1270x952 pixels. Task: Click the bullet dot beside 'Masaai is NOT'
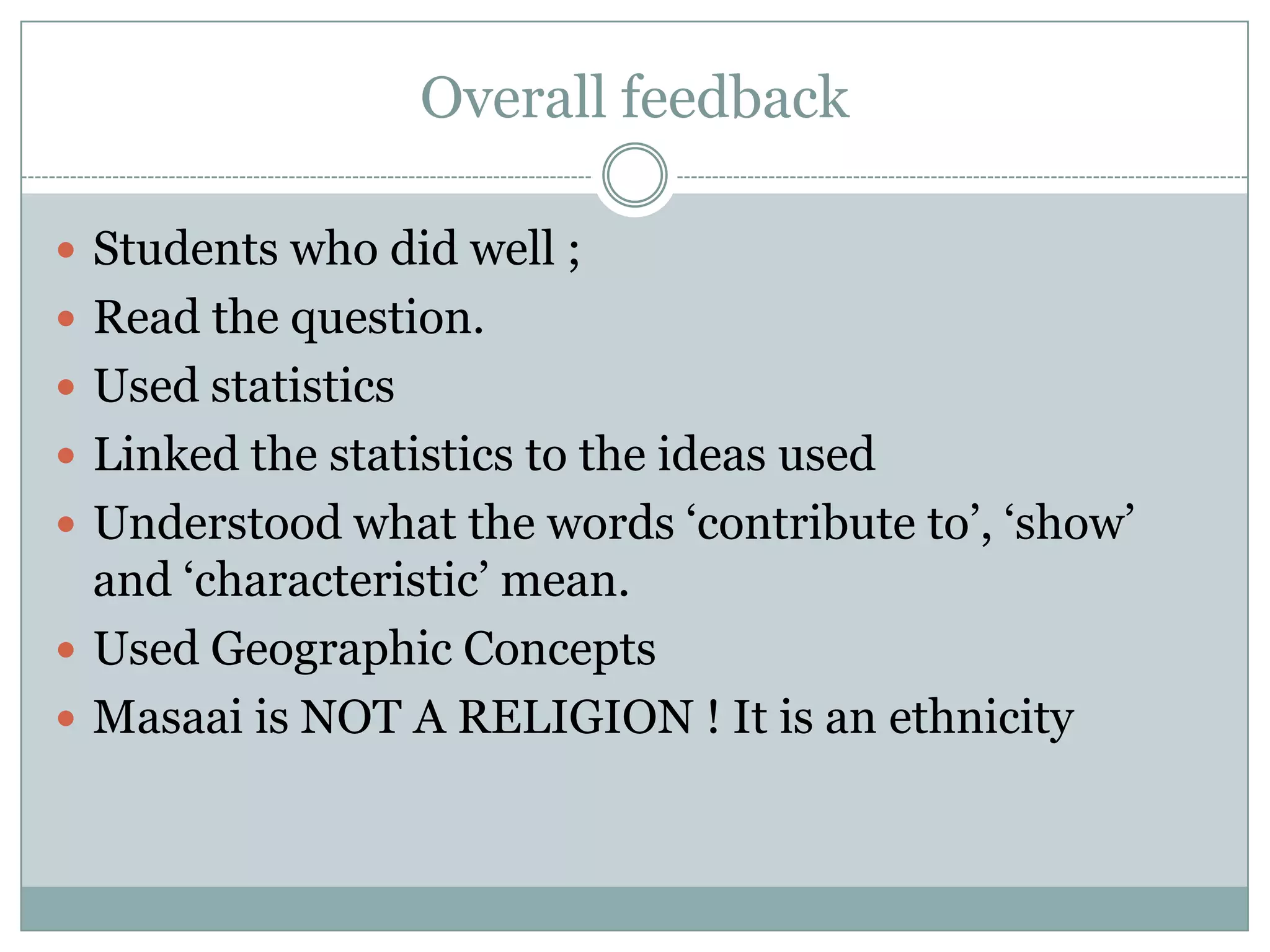tap(66, 718)
